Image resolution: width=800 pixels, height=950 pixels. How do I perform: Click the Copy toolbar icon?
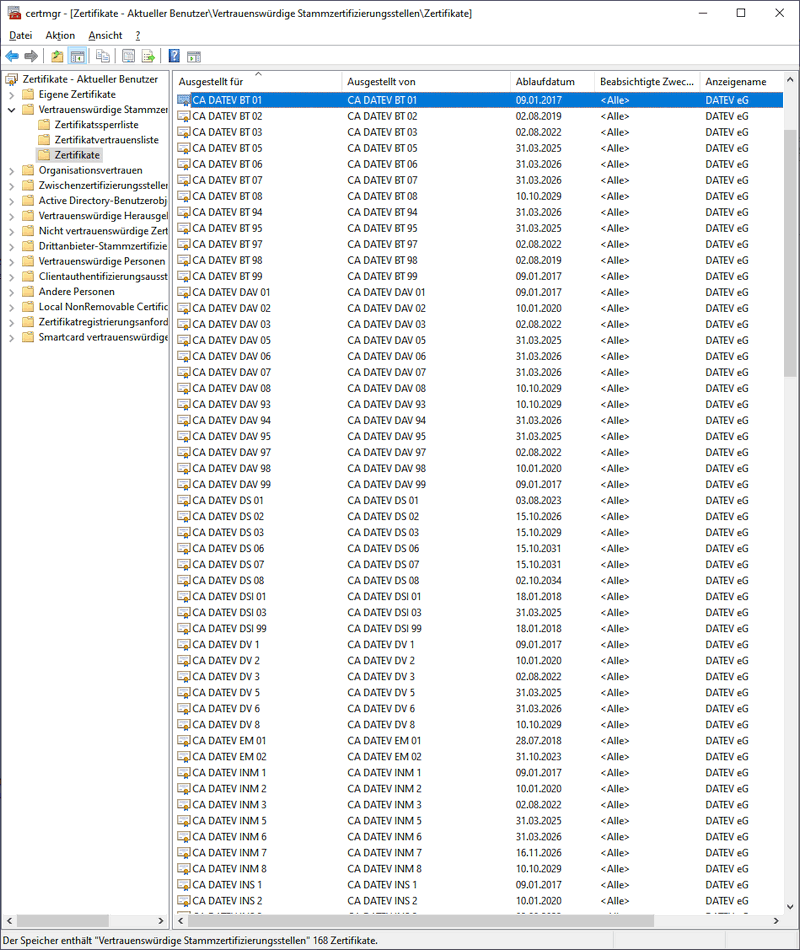(x=103, y=56)
